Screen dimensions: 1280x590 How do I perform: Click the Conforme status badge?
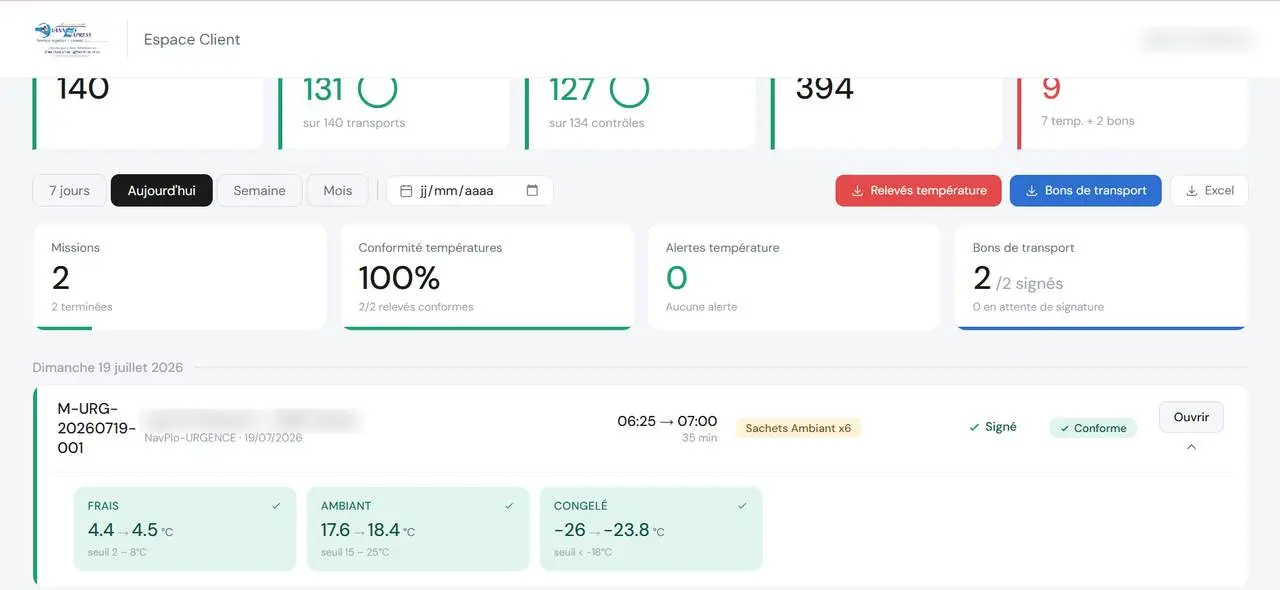tap(1092, 428)
